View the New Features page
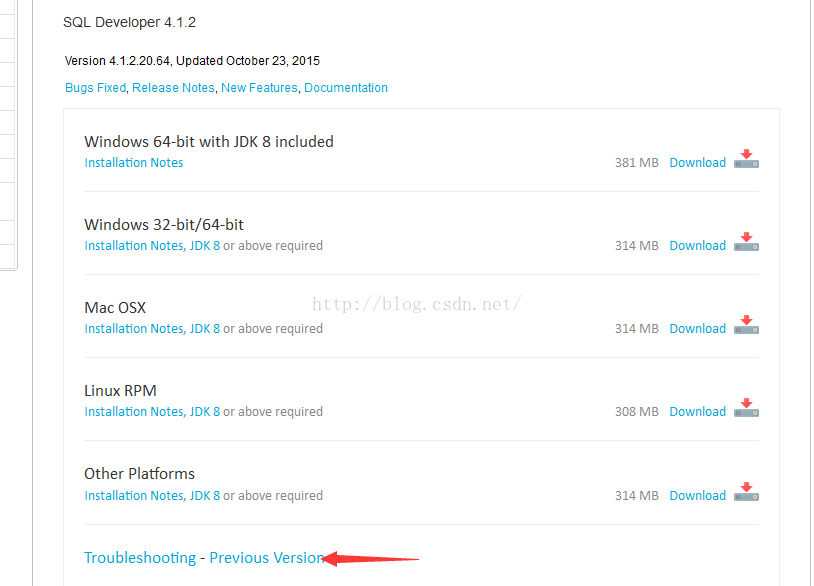The width and height of the screenshot is (814, 586). point(259,88)
